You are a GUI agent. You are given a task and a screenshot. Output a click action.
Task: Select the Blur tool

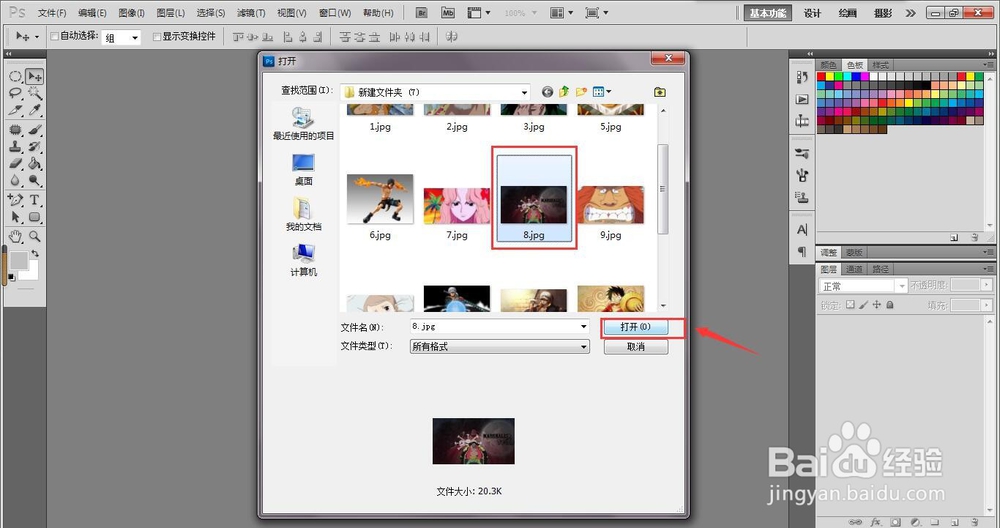point(15,180)
